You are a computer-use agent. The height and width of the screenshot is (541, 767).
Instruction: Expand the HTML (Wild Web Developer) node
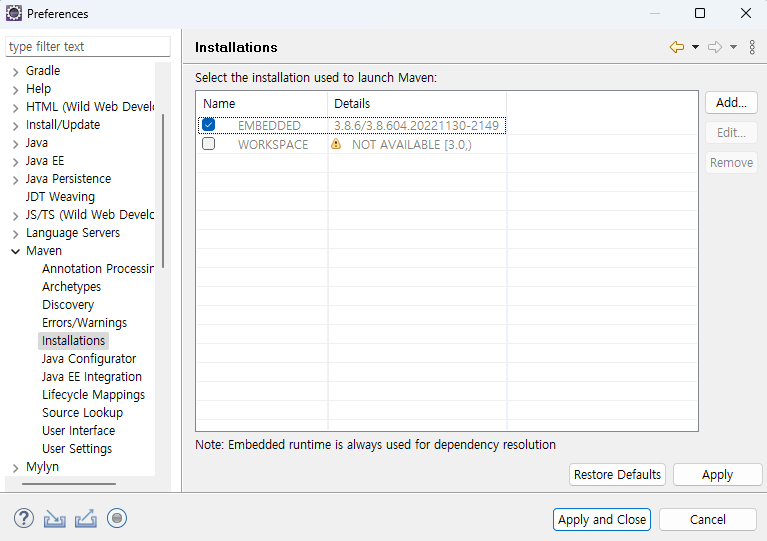(15, 108)
